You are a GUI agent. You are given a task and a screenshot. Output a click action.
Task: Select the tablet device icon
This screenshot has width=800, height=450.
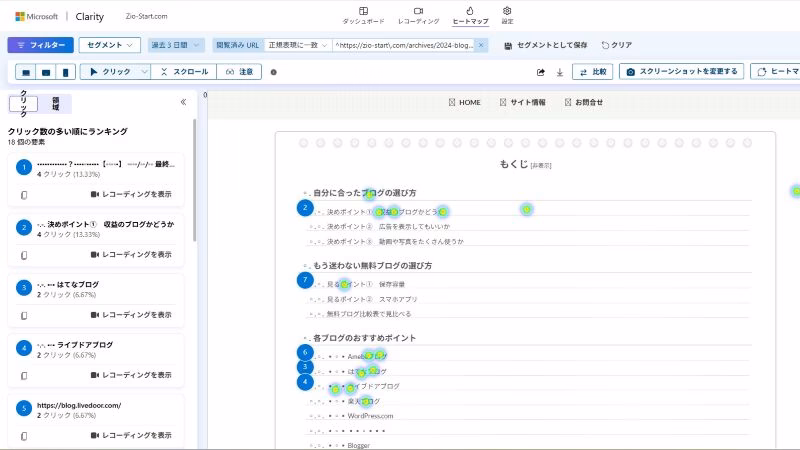coord(46,72)
